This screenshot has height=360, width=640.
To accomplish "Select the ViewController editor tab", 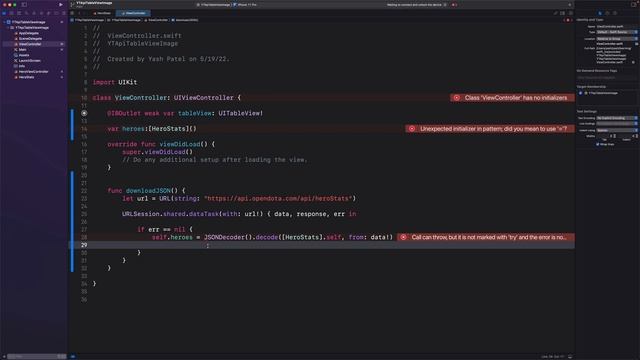I will (x=133, y=13).
